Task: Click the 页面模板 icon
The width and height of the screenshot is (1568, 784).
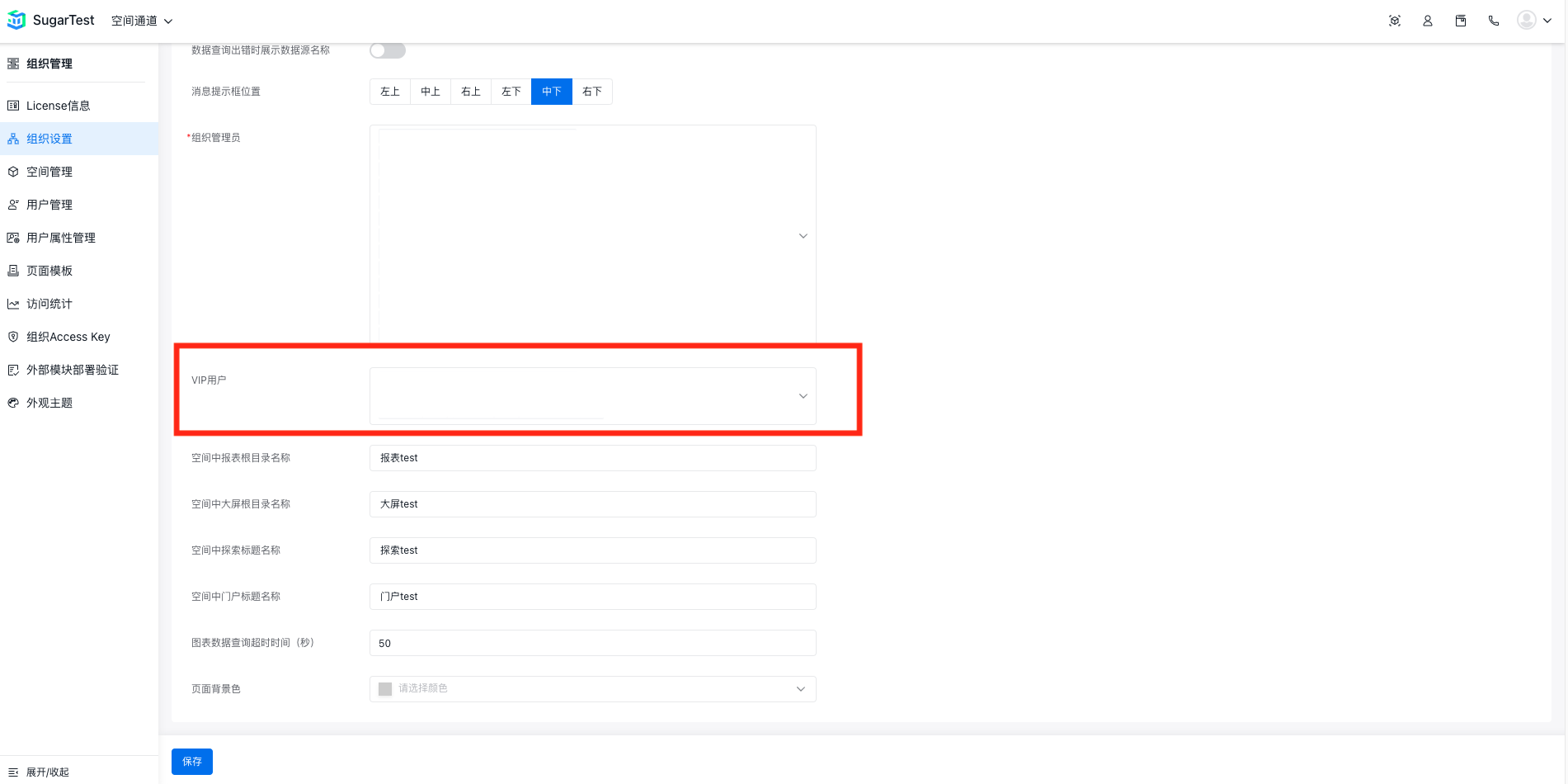Action: point(13,271)
